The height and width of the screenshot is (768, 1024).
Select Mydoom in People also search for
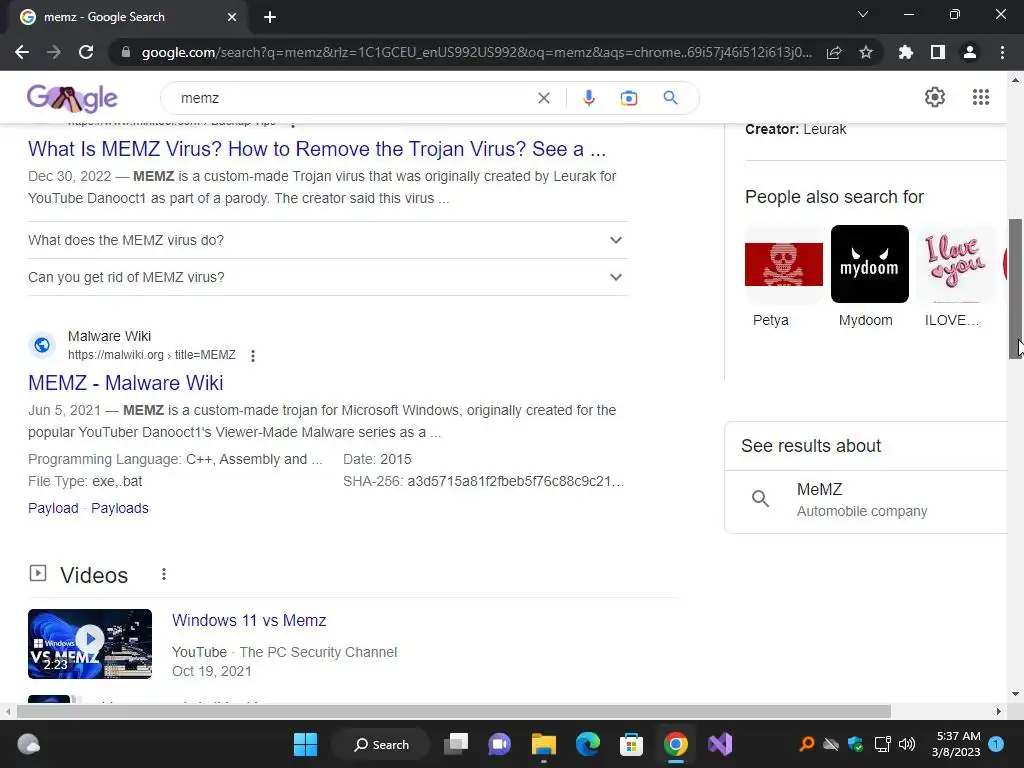click(869, 277)
